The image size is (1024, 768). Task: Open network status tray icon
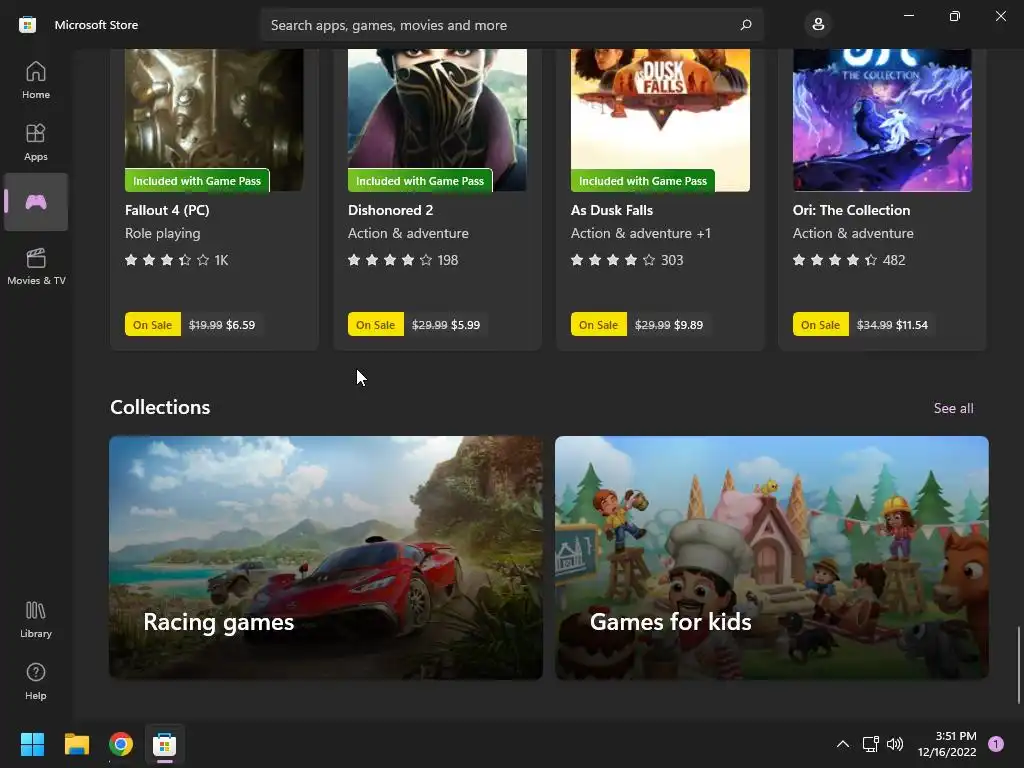pos(870,744)
